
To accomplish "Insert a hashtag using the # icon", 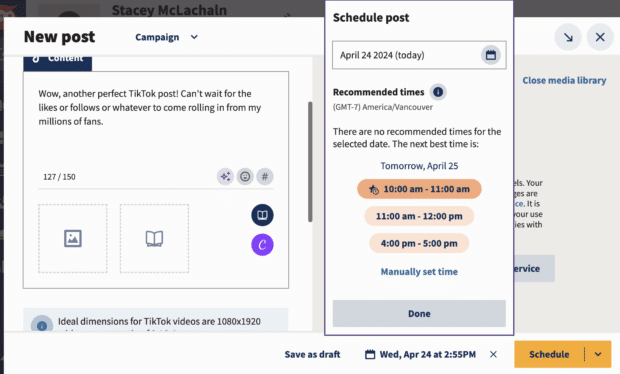I will tap(265, 176).
